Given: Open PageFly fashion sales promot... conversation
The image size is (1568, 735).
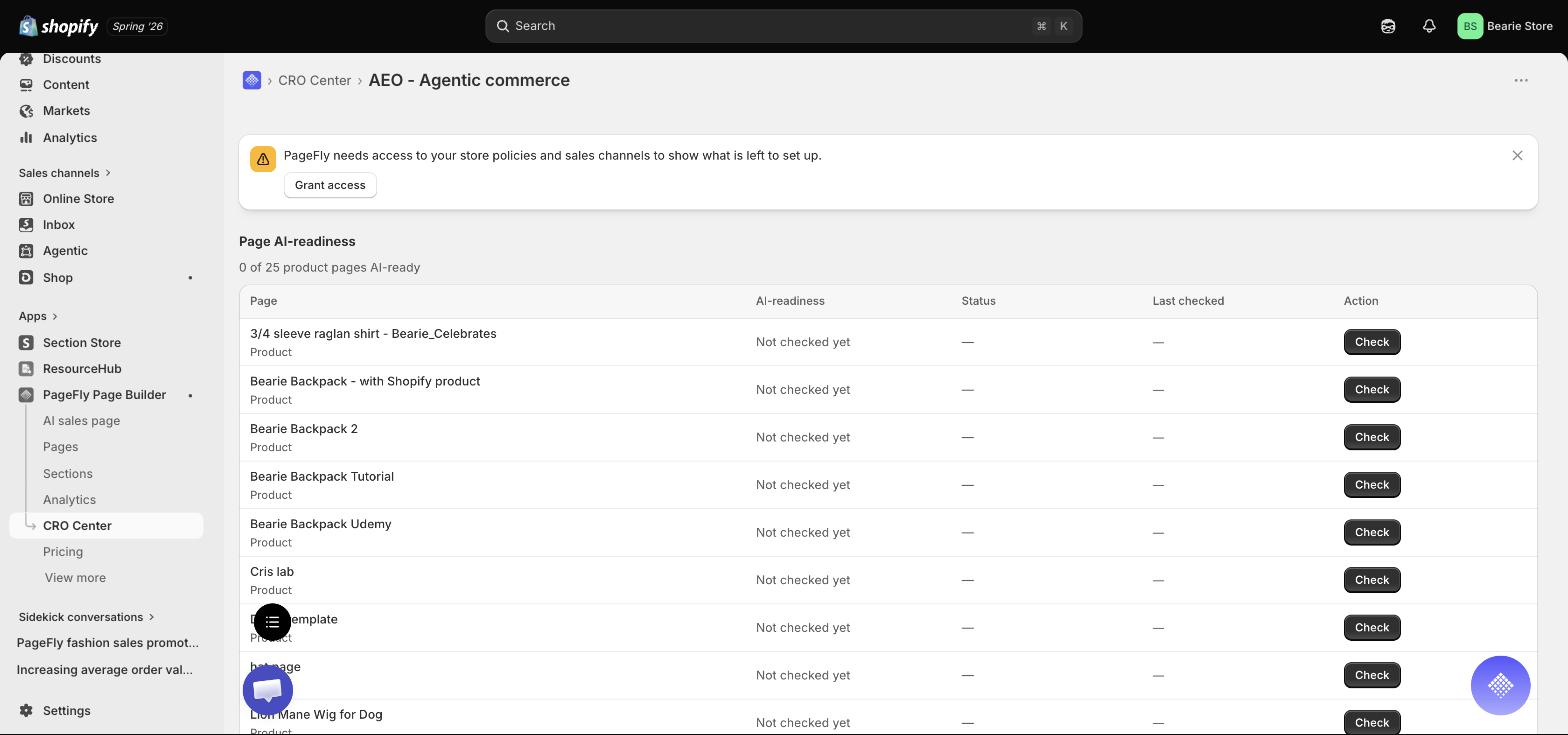Looking at the screenshot, I should point(107,643).
